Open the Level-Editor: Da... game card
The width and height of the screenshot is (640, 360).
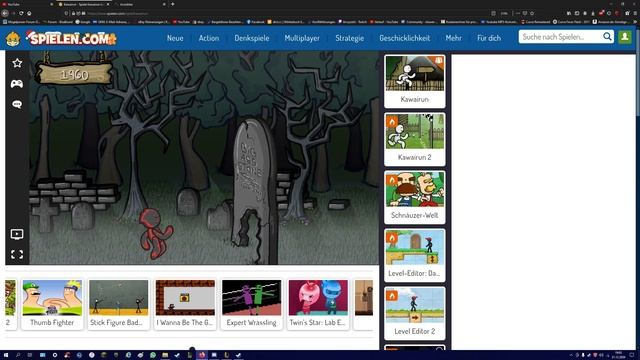tap(415, 255)
